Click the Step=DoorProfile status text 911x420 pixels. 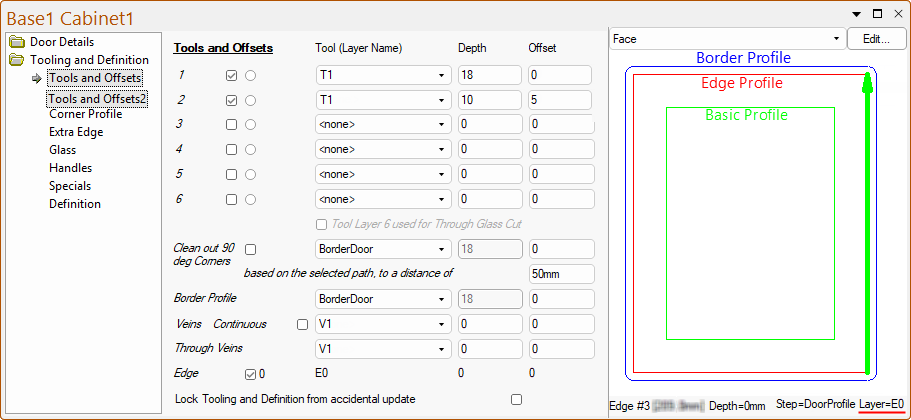(x=816, y=404)
